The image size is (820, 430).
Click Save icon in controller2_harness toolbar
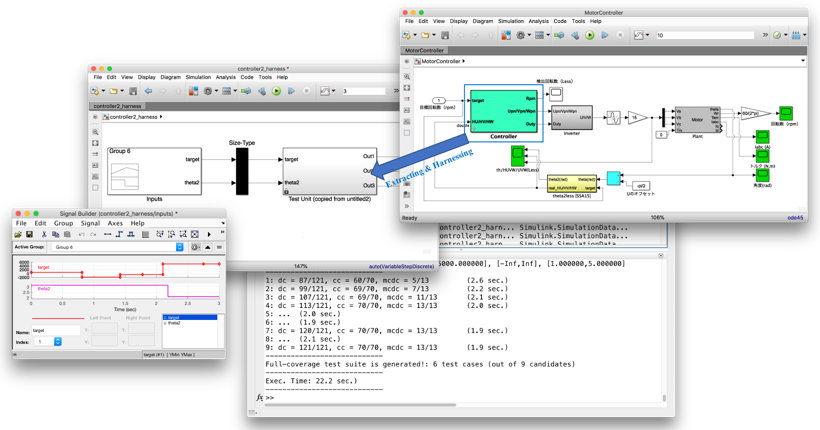pyautogui.click(x=133, y=91)
